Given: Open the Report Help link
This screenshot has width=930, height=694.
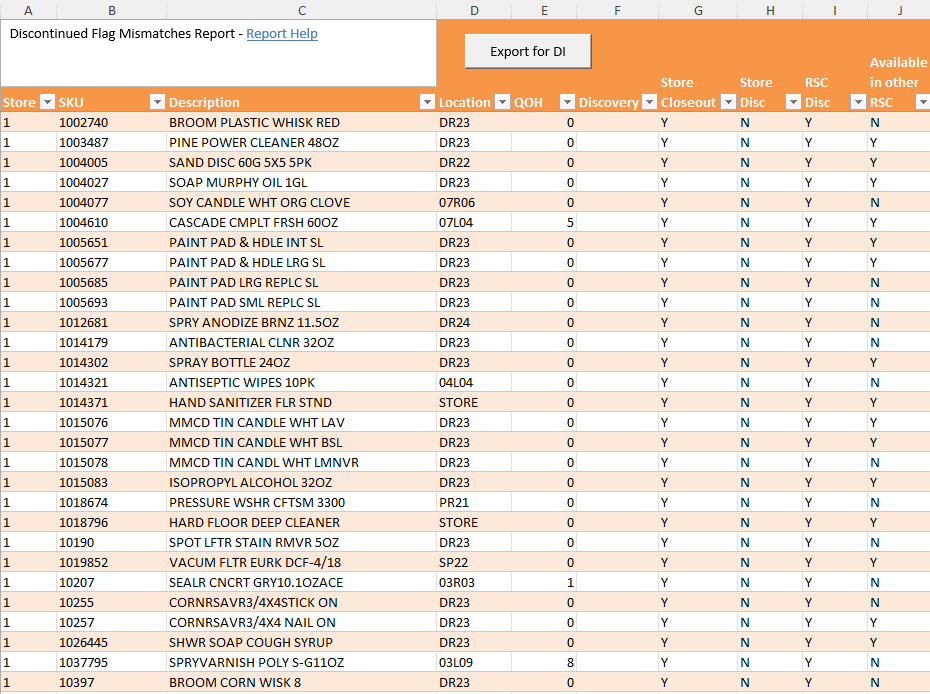Looking at the screenshot, I should tap(282, 34).
